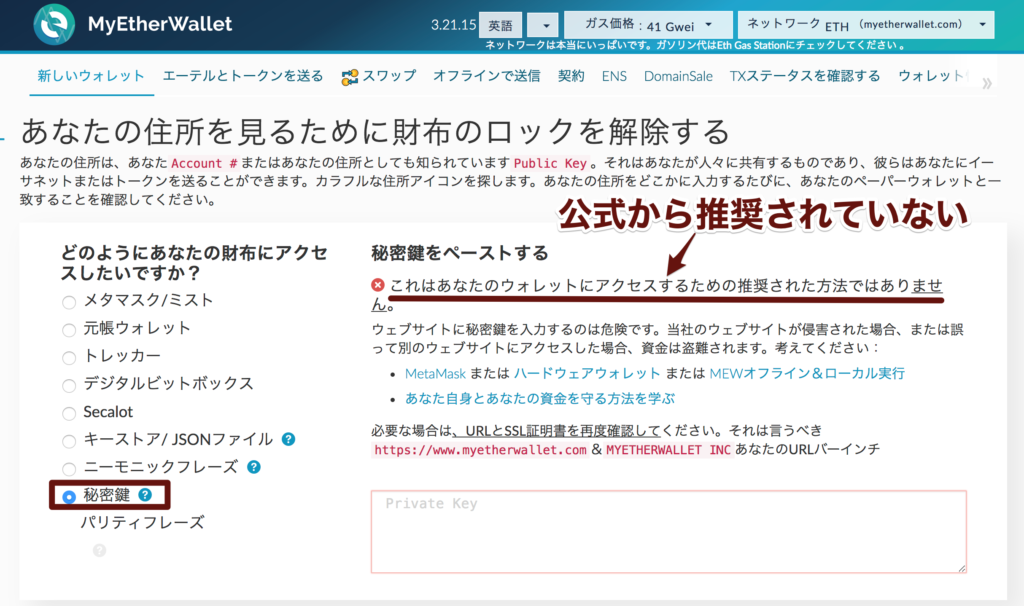Click red error icon in the warning

tap(377, 285)
